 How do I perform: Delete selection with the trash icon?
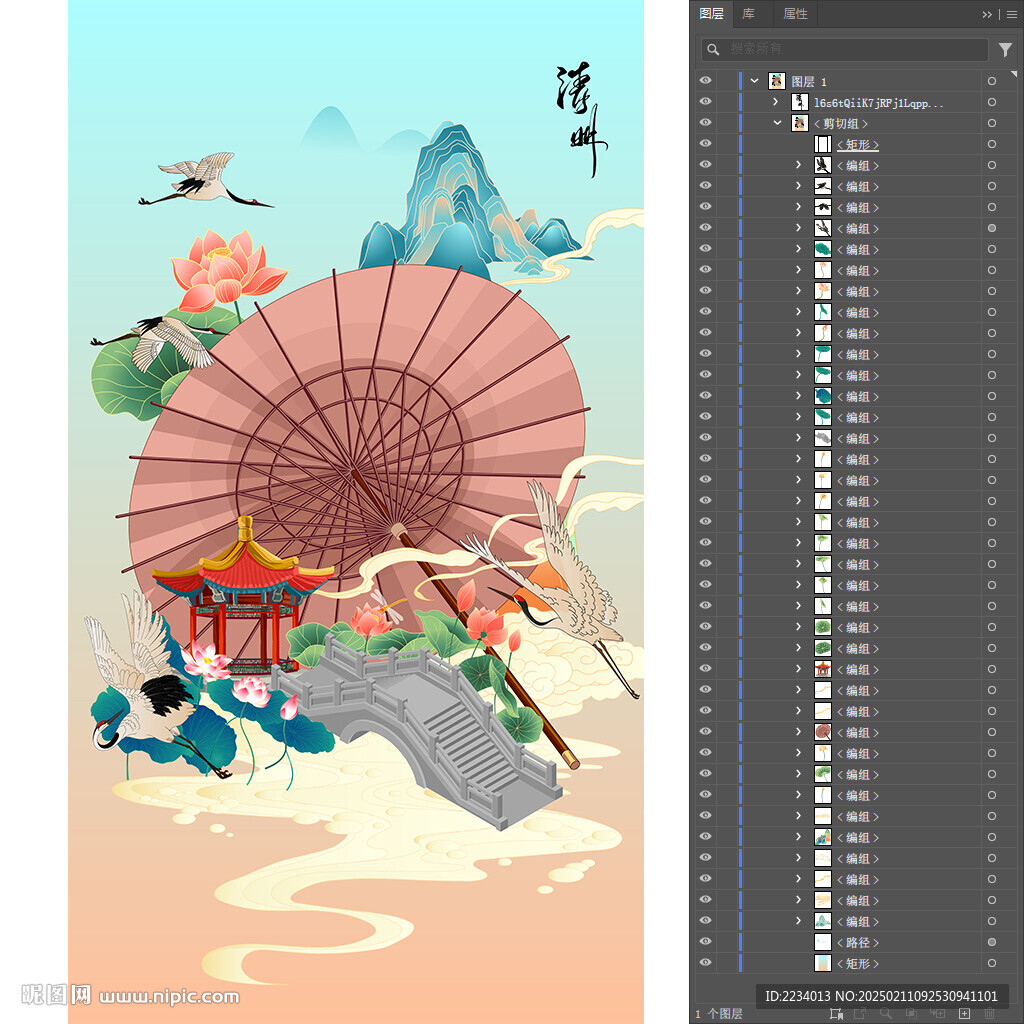pyautogui.click(x=990, y=1014)
